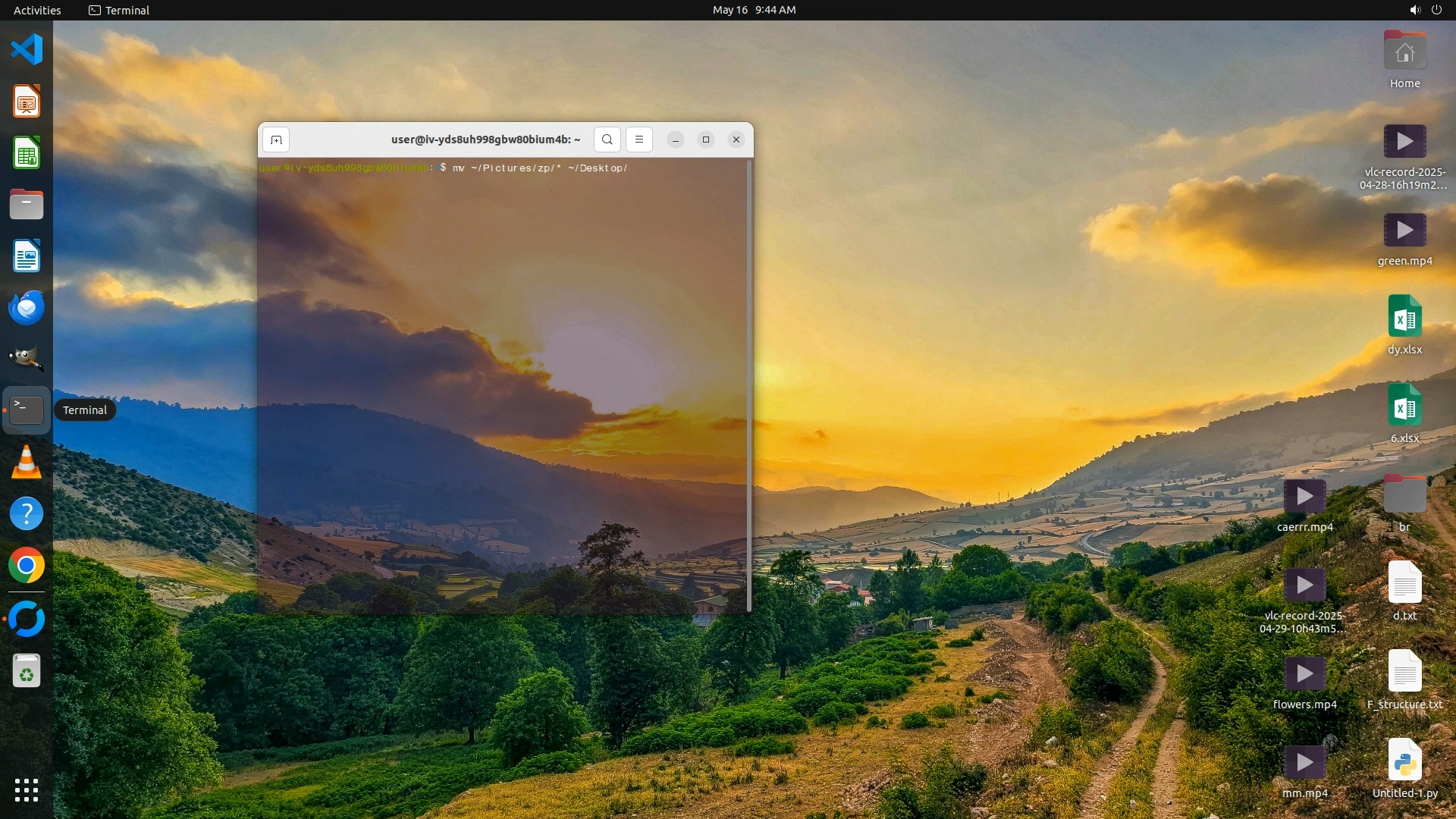
Task: Click the Activities button
Action: coord(37,10)
